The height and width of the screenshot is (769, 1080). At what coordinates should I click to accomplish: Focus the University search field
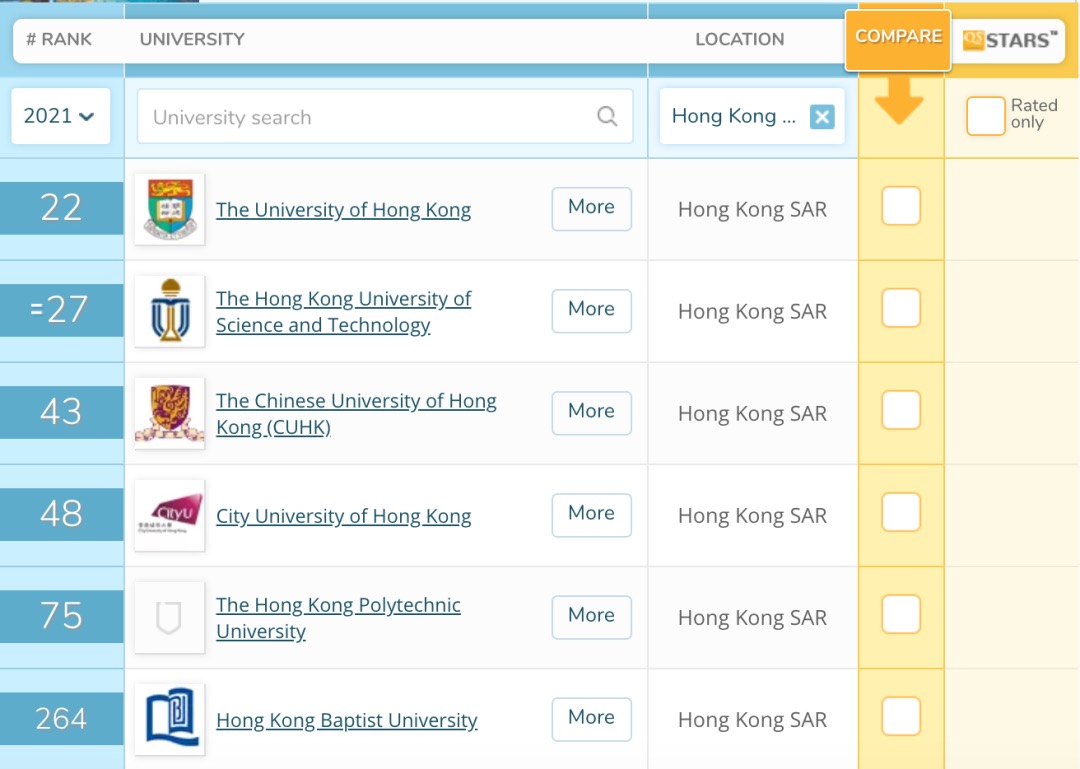pyautogui.click(x=384, y=116)
